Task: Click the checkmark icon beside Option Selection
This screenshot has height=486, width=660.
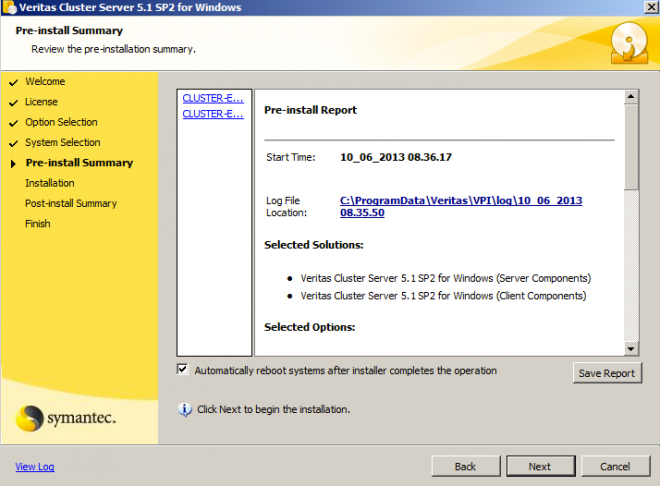Action: coord(13,123)
